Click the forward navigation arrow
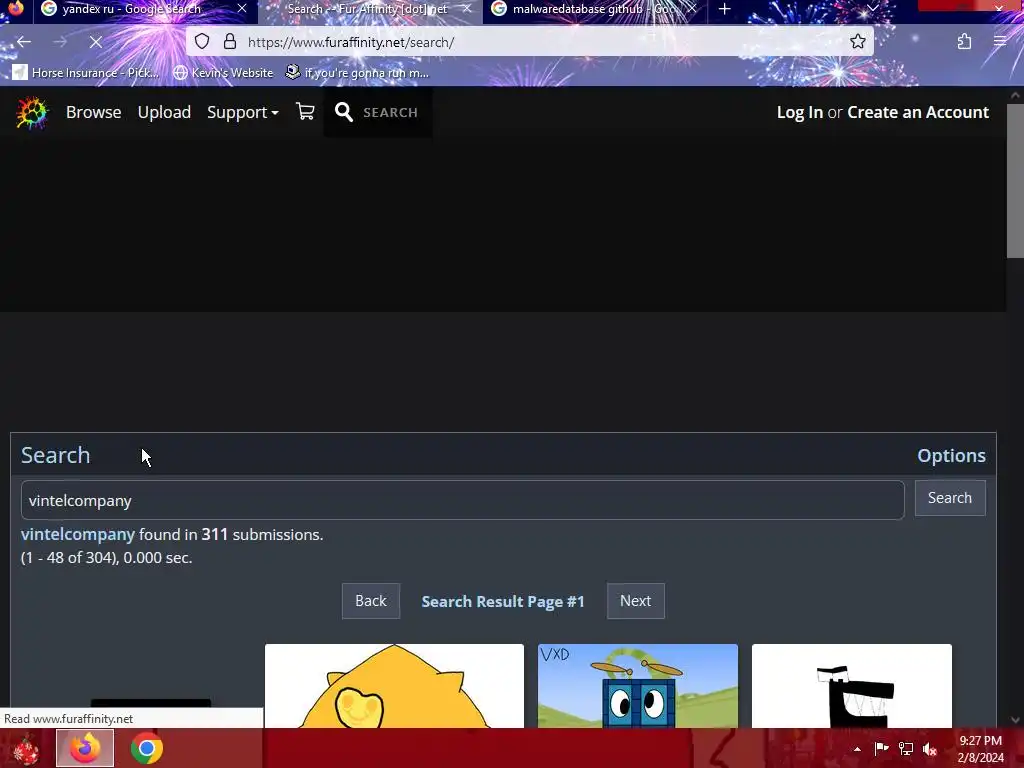 tap(60, 42)
